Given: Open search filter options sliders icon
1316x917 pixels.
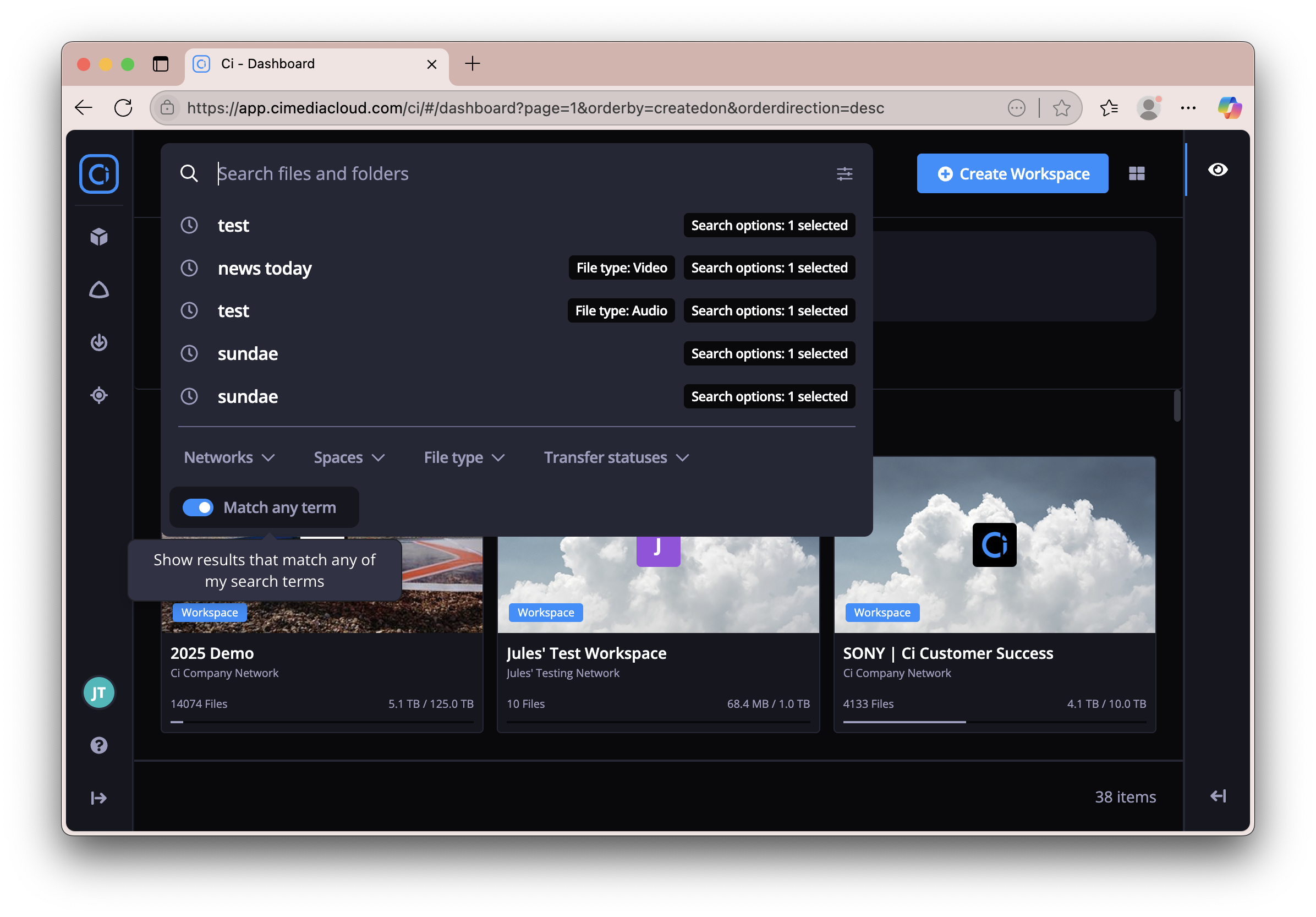Looking at the screenshot, I should (845, 173).
